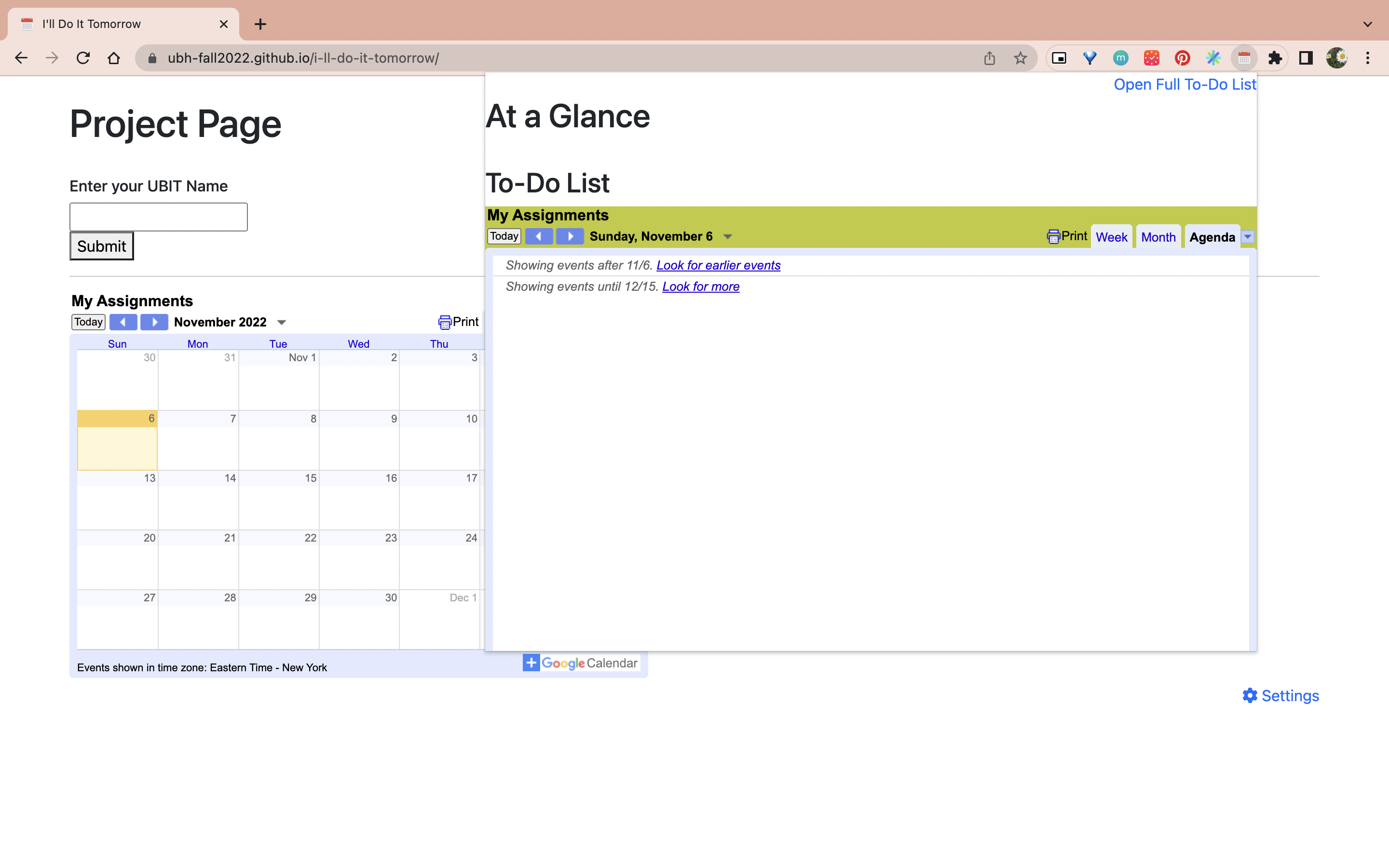Click the Print icon in To-Do List calendar
The width and height of the screenshot is (1389, 868).
(x=1066, y=236)
